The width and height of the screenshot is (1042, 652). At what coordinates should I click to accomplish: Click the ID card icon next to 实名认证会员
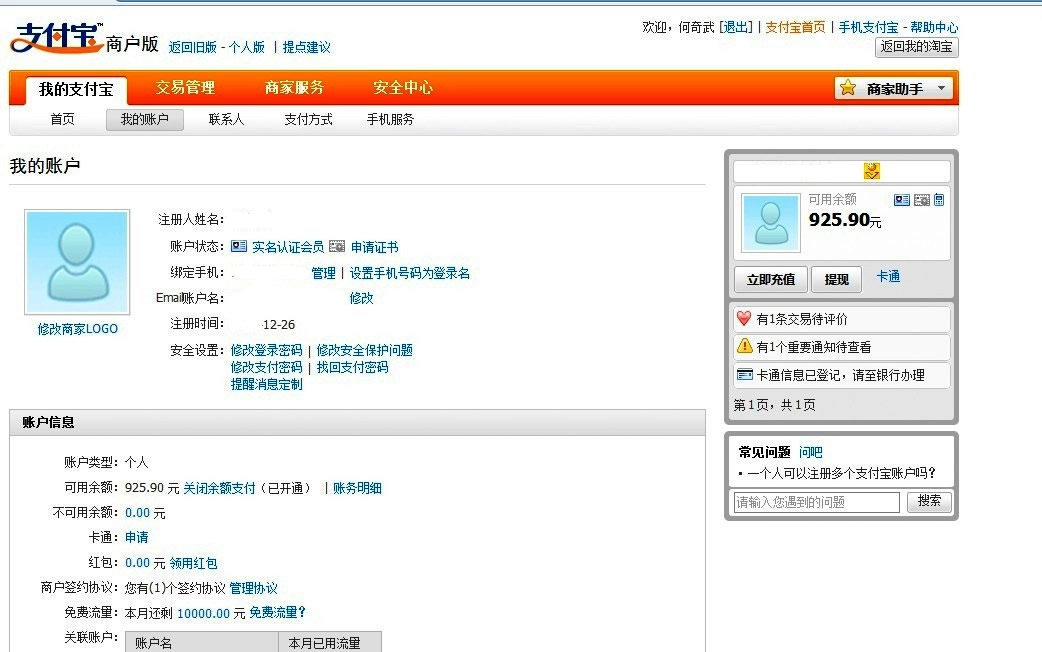(239, 246)
